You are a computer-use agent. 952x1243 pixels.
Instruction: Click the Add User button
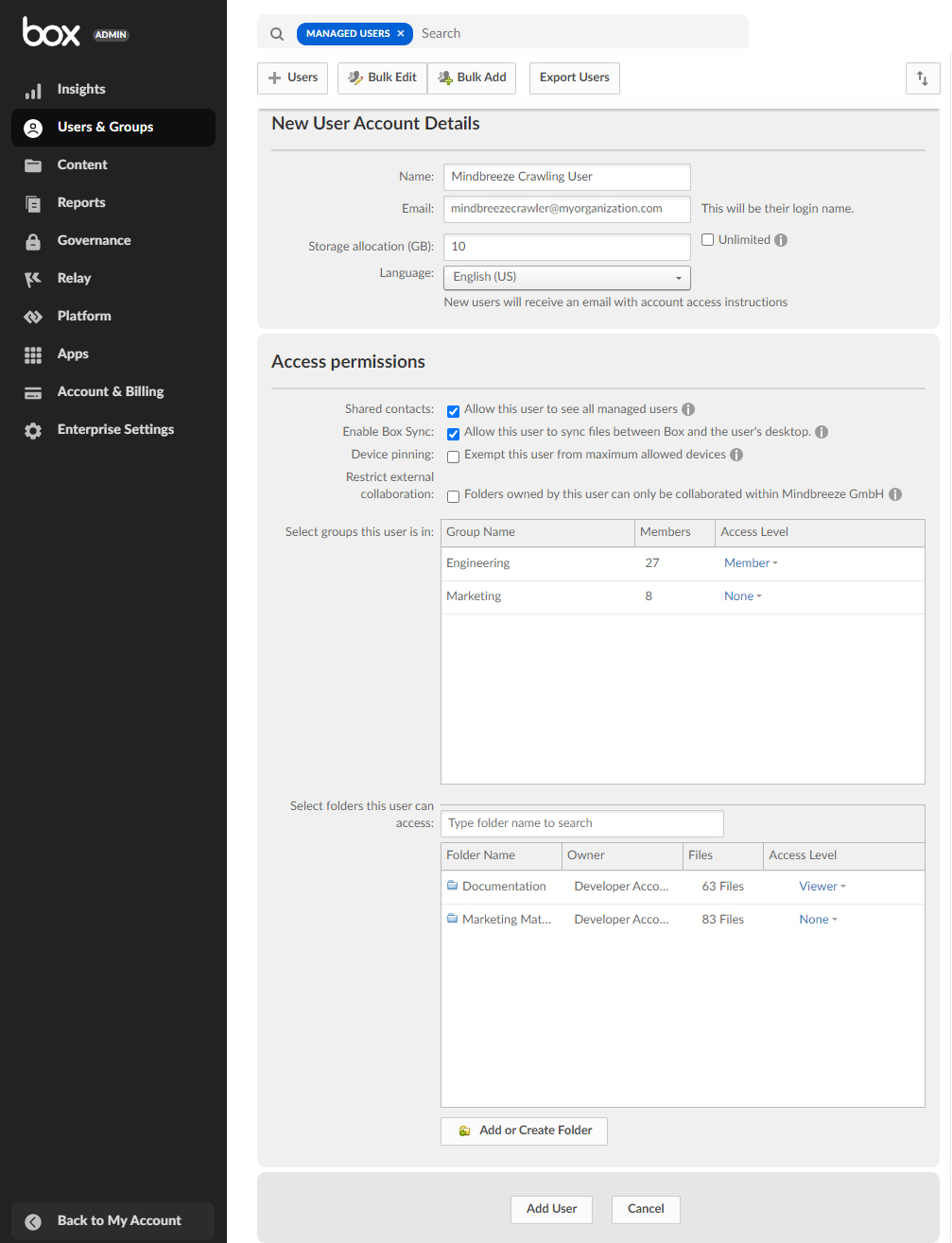[x=551, y=1209]
